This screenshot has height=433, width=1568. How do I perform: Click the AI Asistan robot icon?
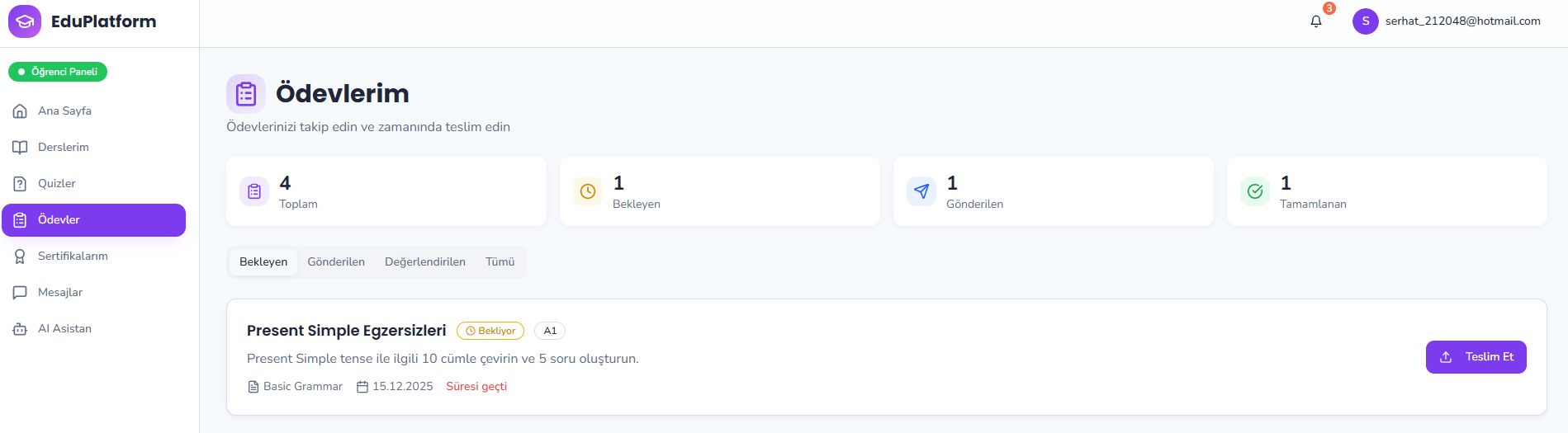click(20, 328)
